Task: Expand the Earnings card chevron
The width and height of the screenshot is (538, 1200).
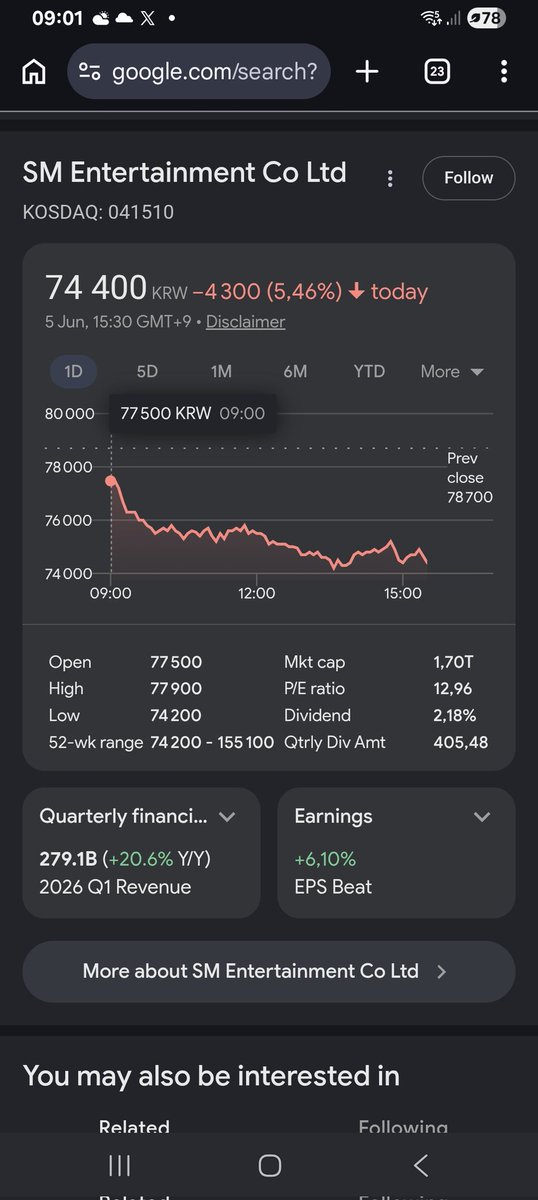Action: (x=482, y=816)
